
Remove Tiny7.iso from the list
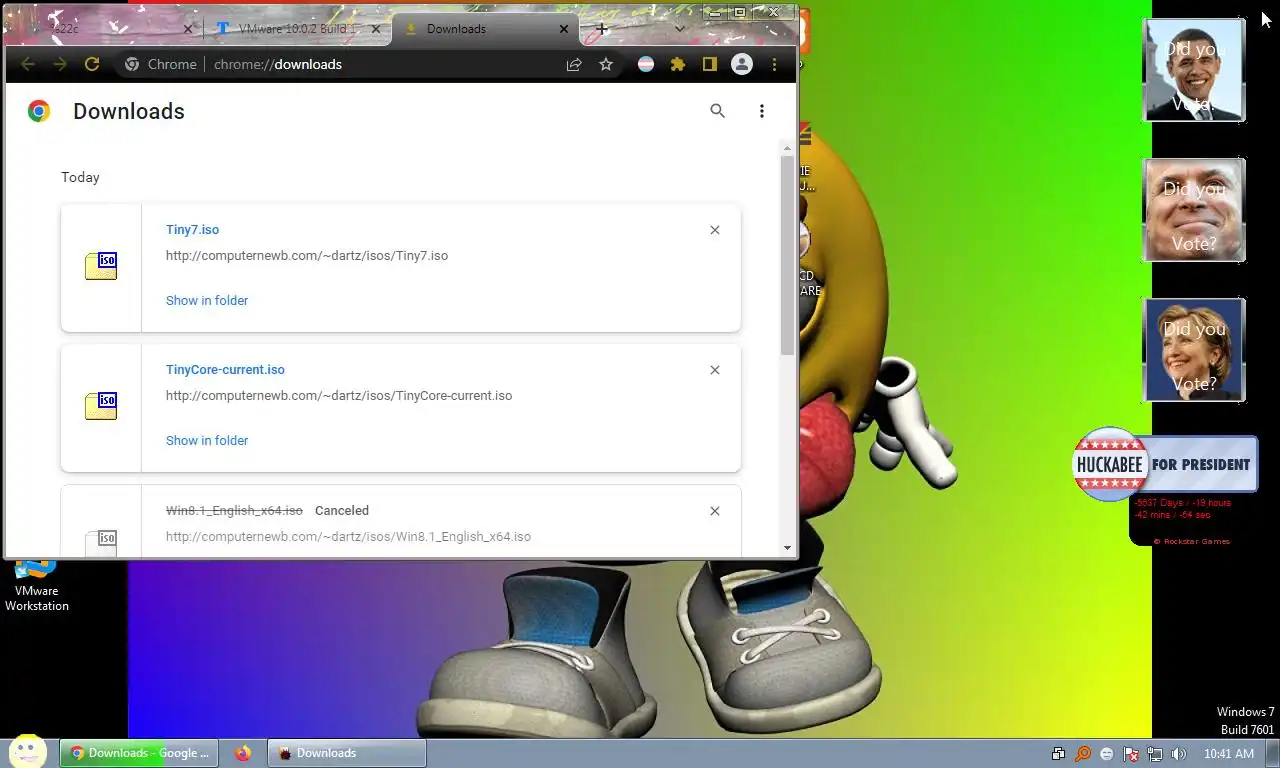(715, 230)
